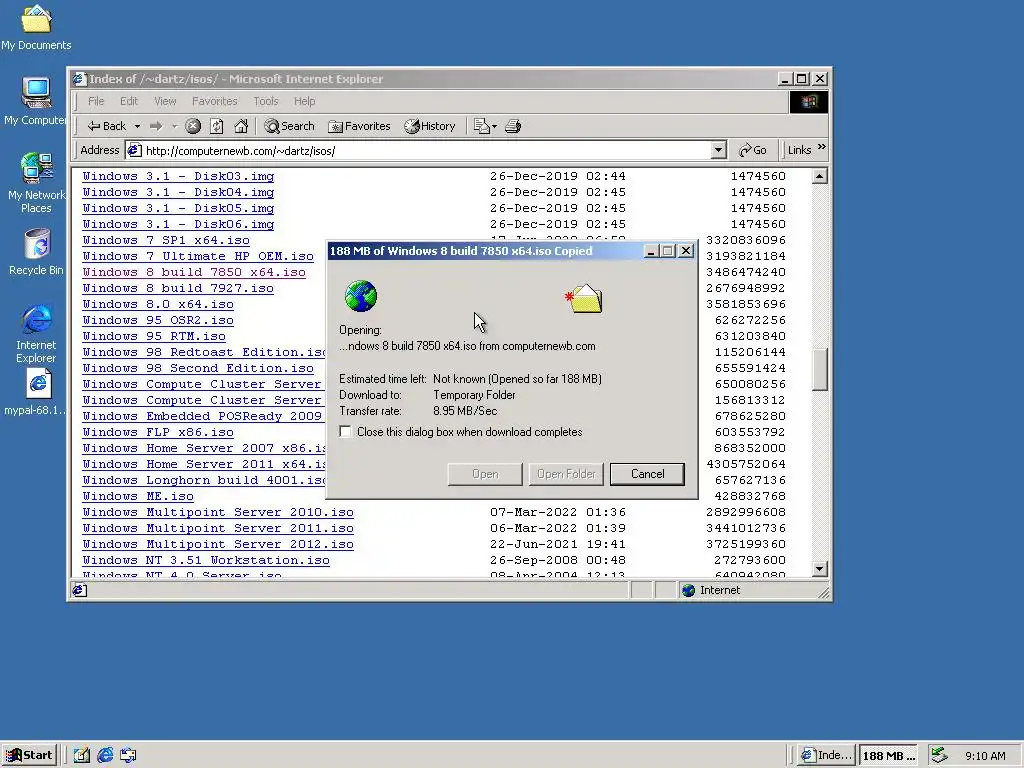Click the Show Desktop quick launch icon

(82, 756)
